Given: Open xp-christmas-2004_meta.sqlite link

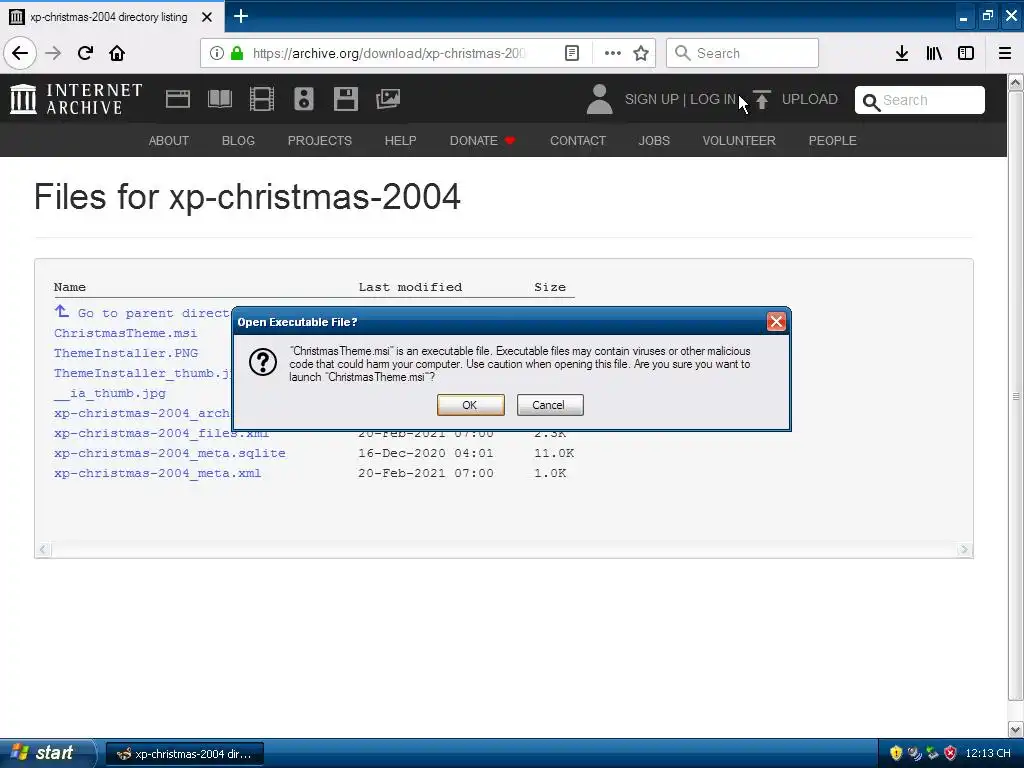Looking at the screenshot, I should (170, 453).
